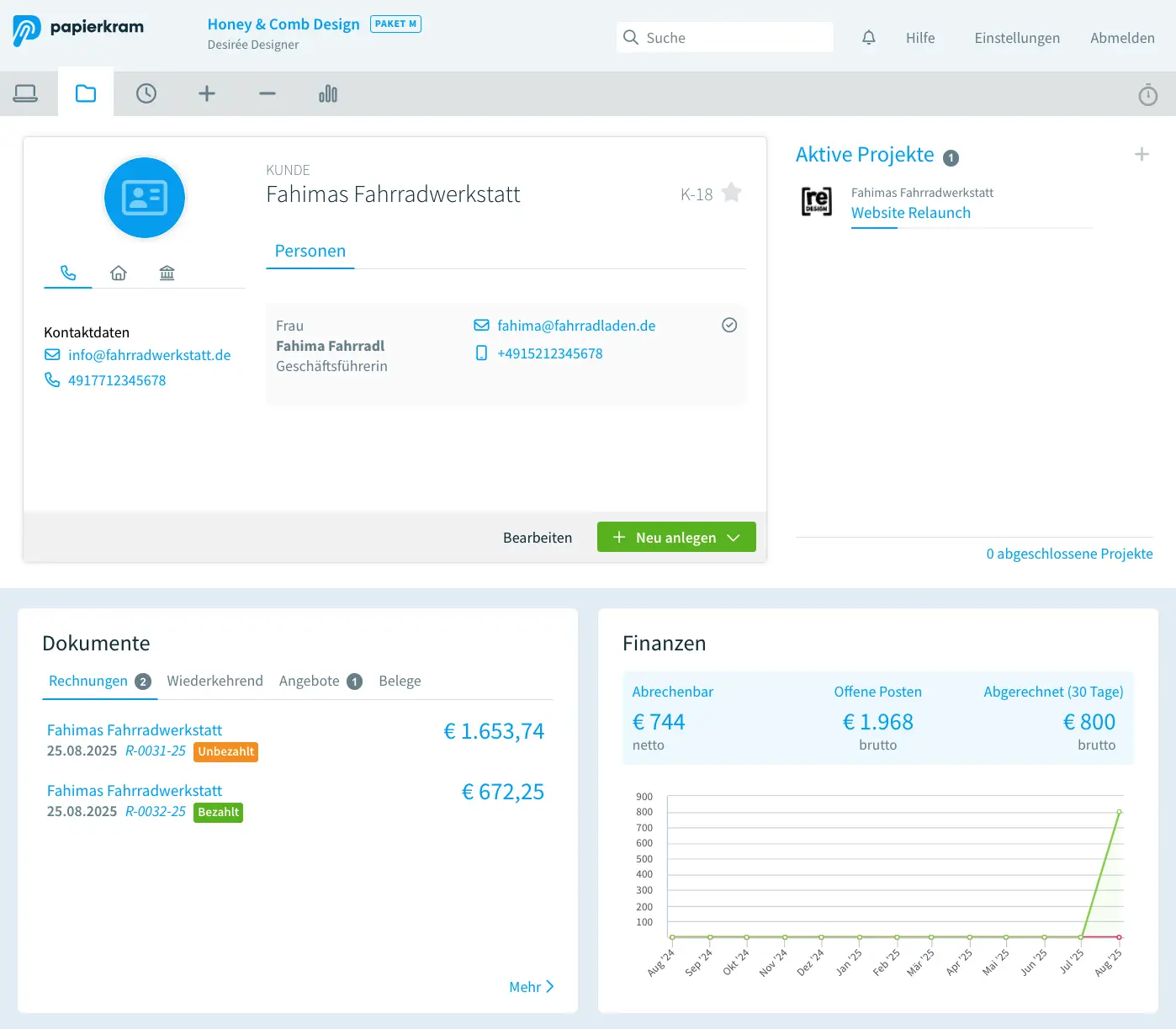Viewport: 1176px width, 1029px height.
Task: Click the Offene Posten € 1.968 value
Action: pyautogui.click(x=878, y=722)
